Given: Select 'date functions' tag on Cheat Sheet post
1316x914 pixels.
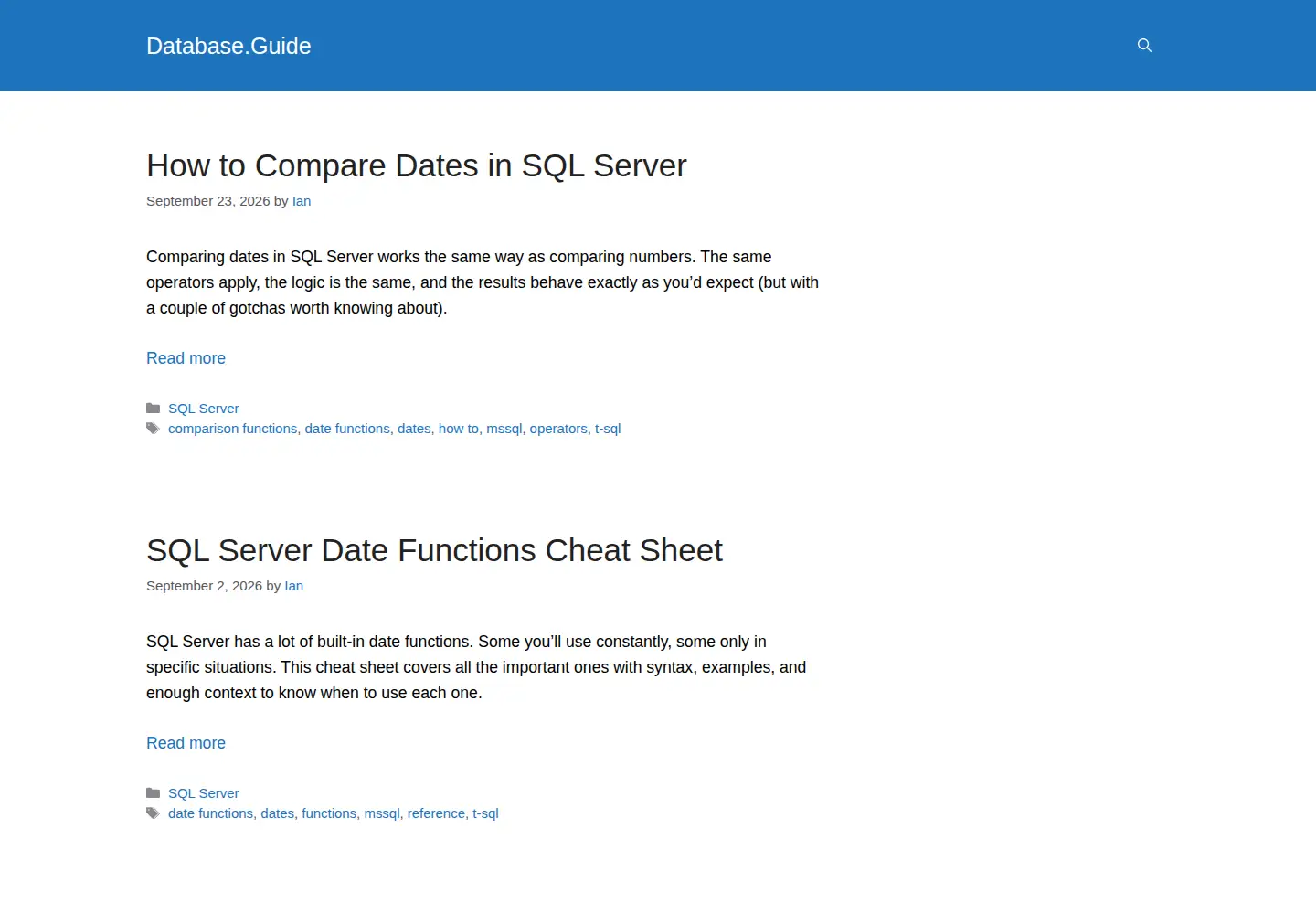Looking at the screenshot, I should click(x=210, y=813).
